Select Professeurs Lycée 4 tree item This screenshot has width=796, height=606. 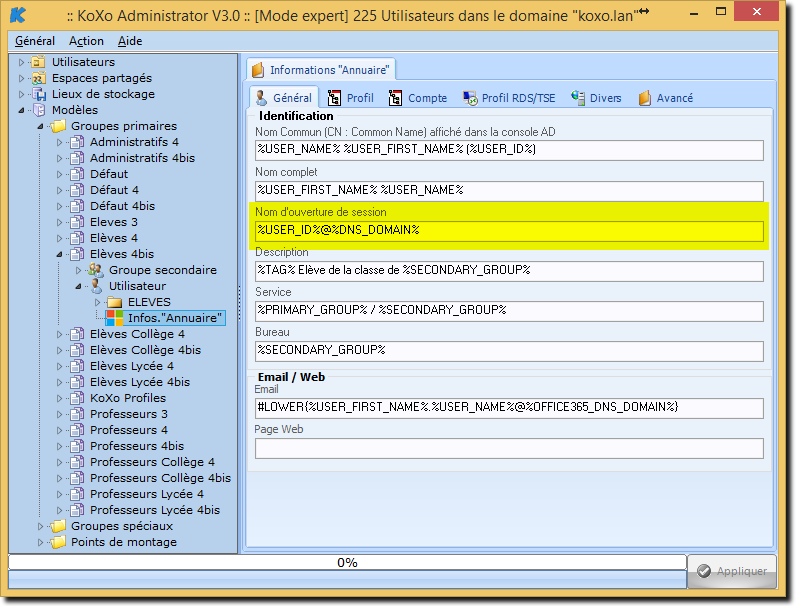147,494
